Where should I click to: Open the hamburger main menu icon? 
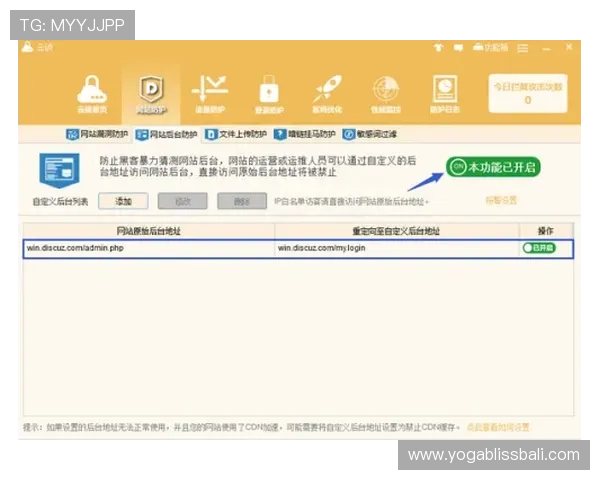click(x=523, y=48)
